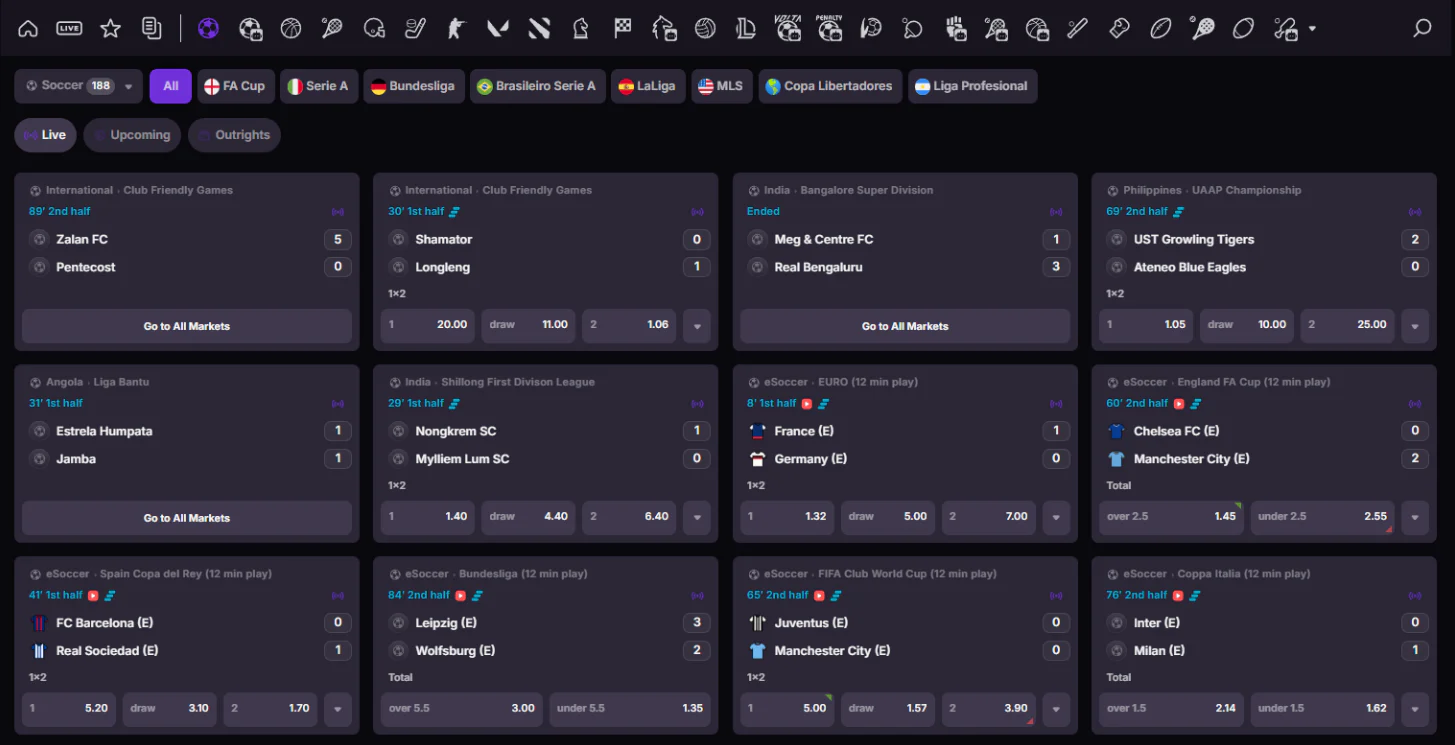
Task: Expand more markets for FC Barcelona (E) match
Action: 338,709
